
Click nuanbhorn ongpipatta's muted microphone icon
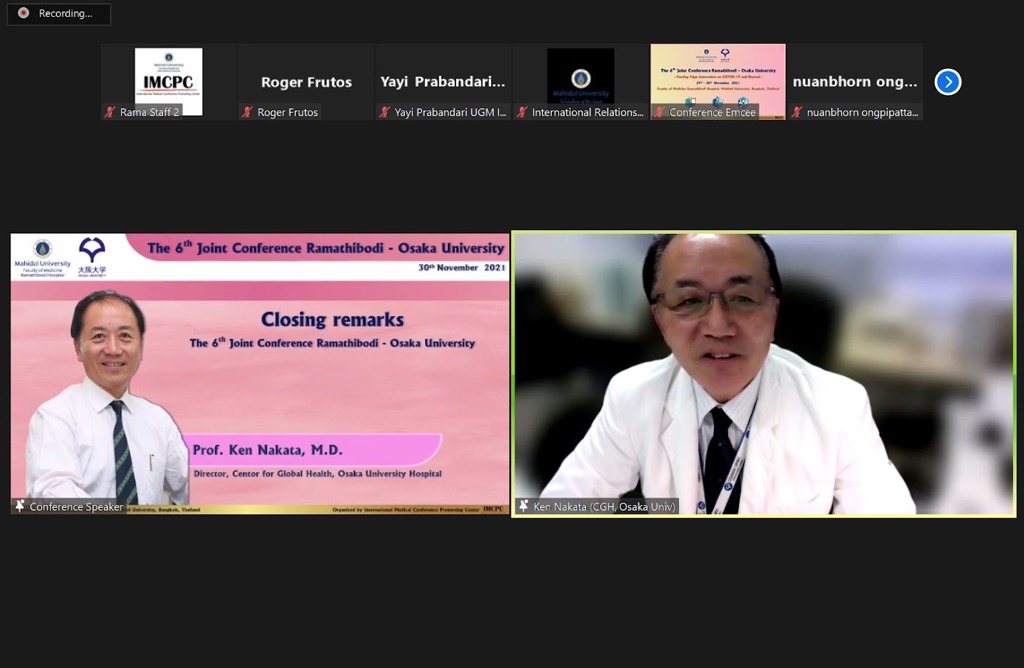(x=797, y=112)
